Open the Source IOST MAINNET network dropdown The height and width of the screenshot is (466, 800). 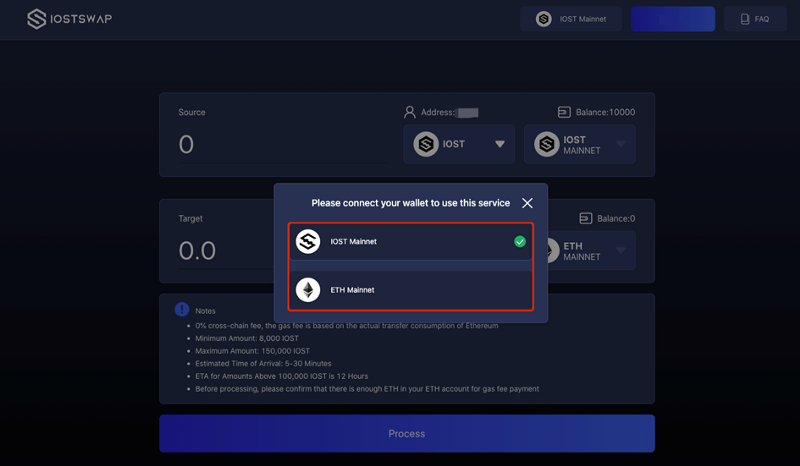pos(580,144)
